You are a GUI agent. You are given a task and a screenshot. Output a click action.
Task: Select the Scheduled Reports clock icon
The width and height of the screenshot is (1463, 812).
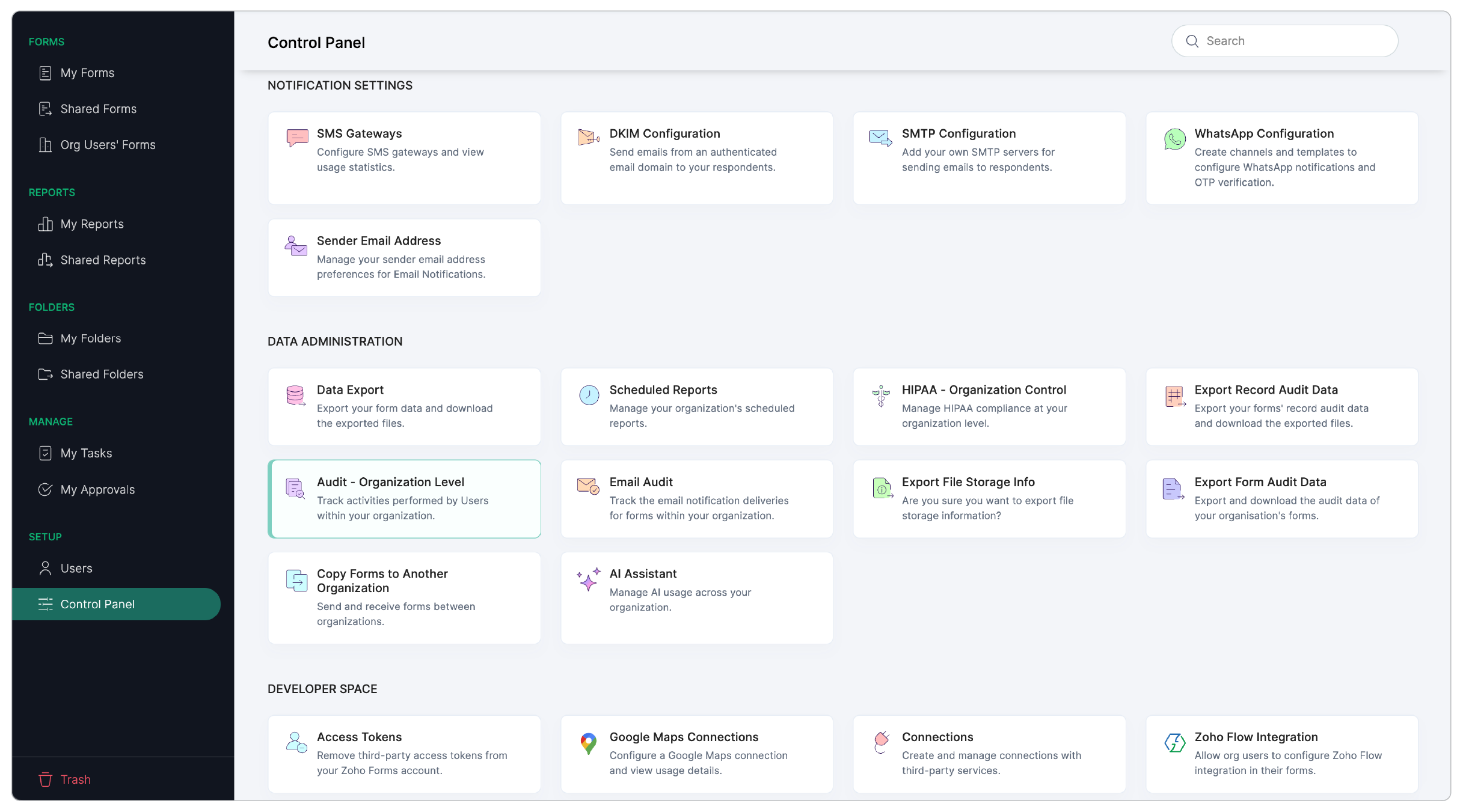pyautogui.click(x=588, y=395)
